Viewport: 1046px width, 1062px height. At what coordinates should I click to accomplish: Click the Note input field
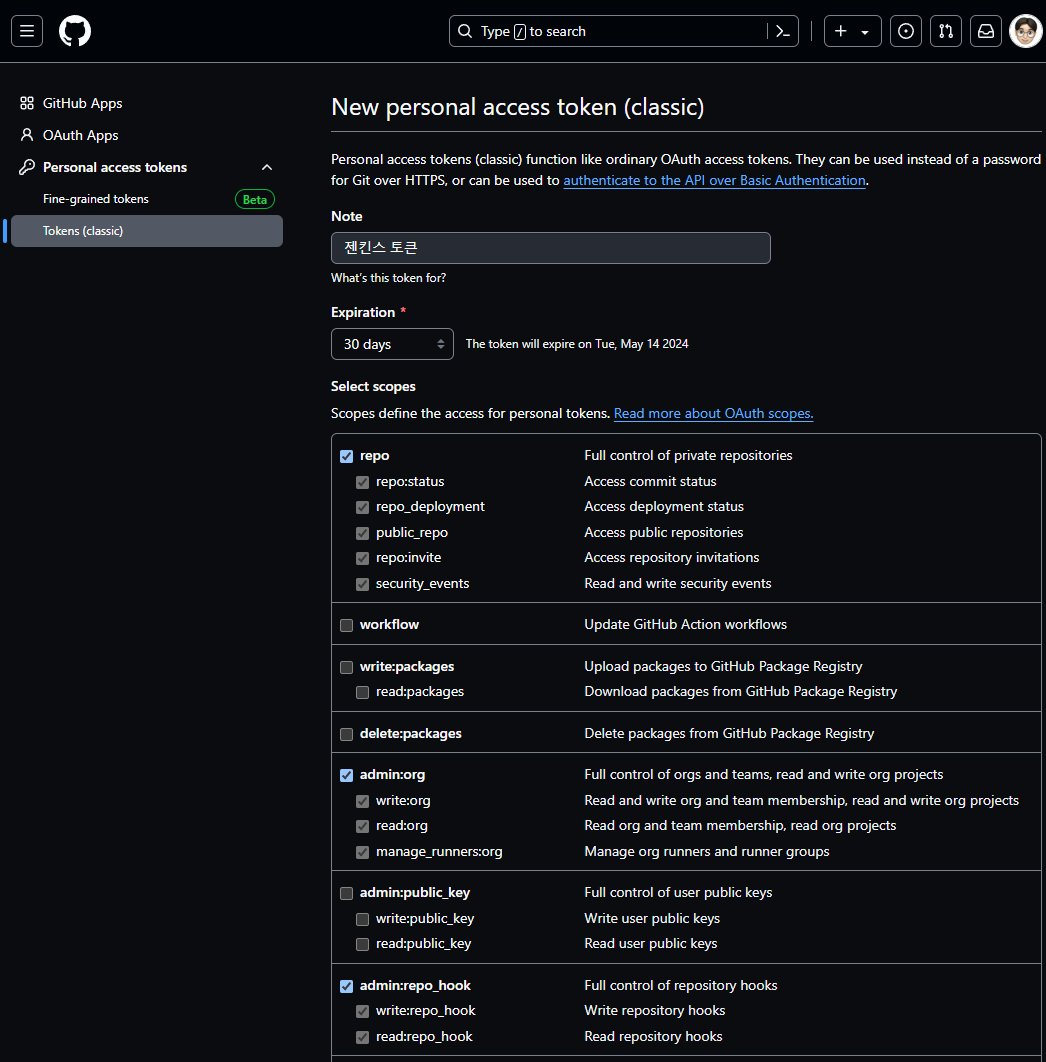pyautogui.click(x=551, y=248)
